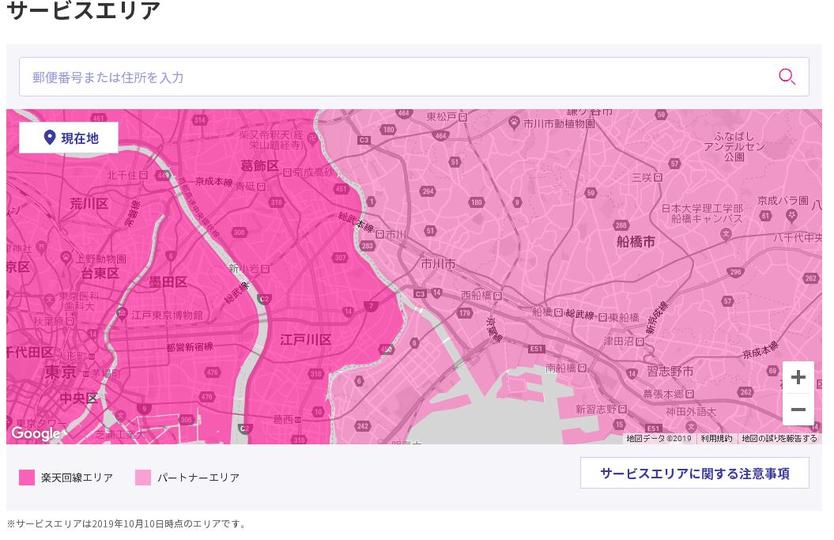The height and width of the screenshot is (540, 834).
Task: Click the 荒川区 label on map
Action: (x=89, y=203)
